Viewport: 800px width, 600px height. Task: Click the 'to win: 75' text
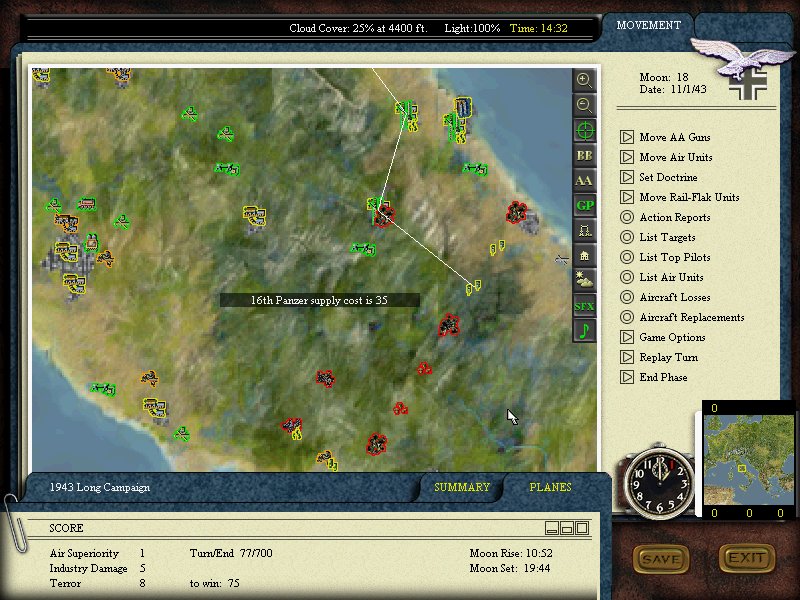tap(214, 583)
